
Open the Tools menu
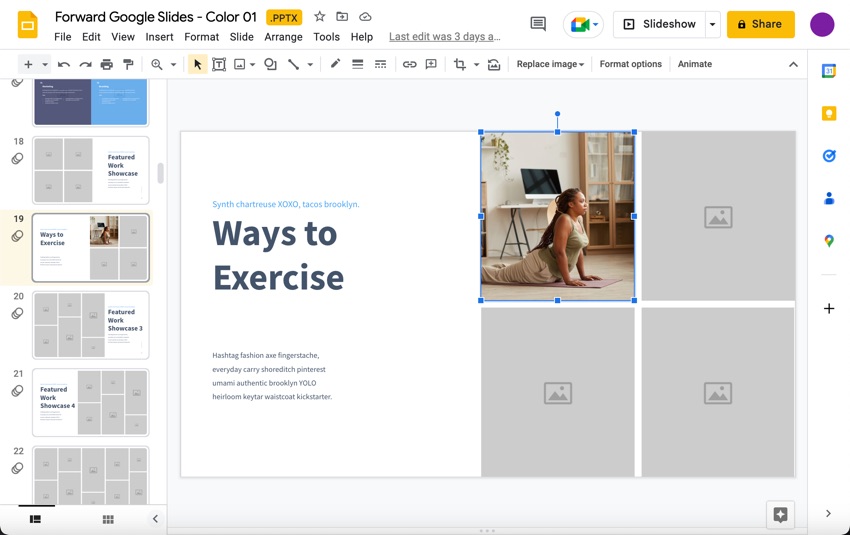pyautogui.click(x=326, y=37)
